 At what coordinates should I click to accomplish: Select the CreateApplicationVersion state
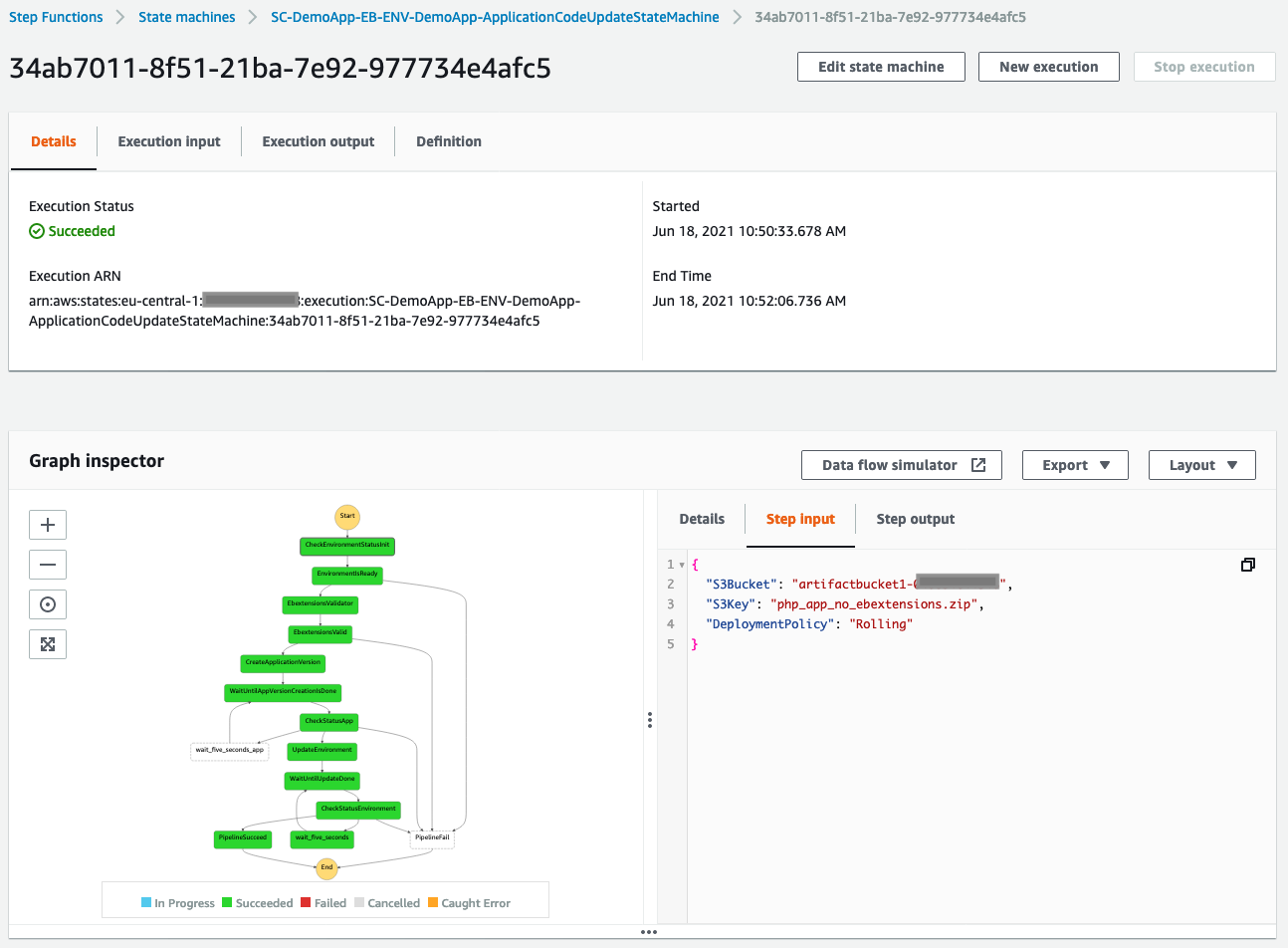click(x=283, y=662)
